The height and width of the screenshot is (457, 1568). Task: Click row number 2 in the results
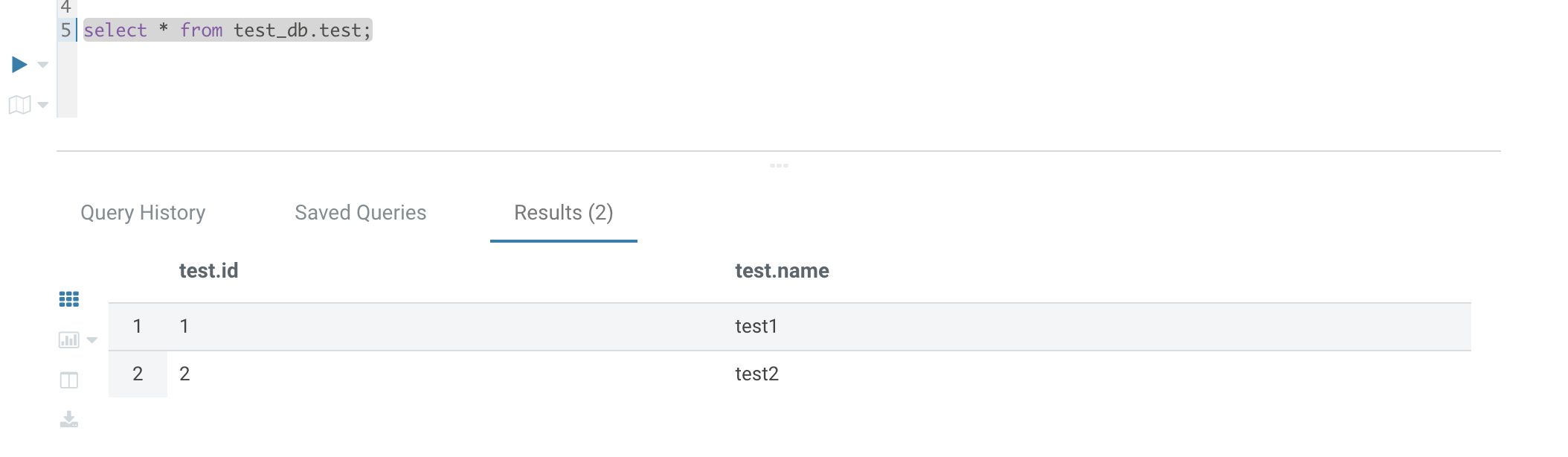point(138,374)
